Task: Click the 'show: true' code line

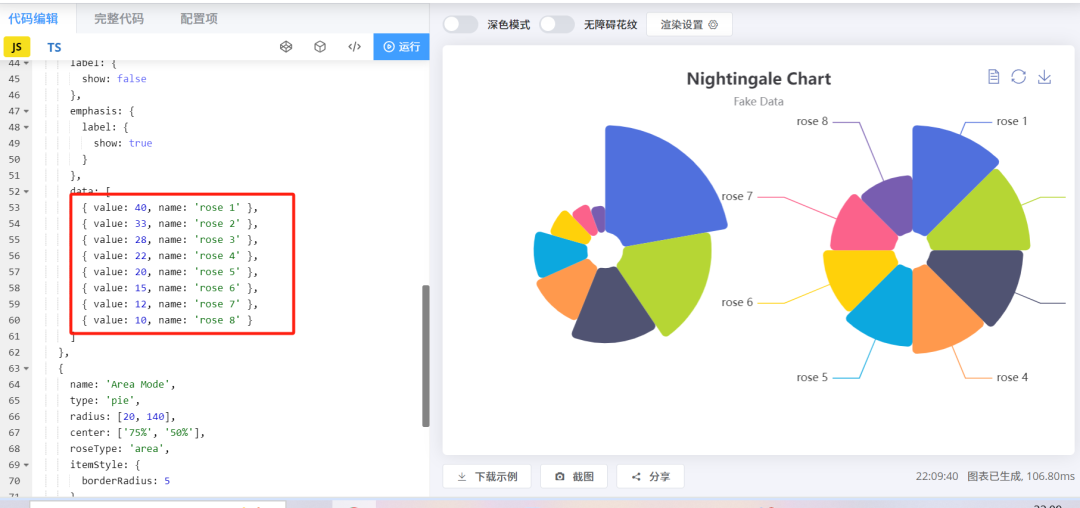Action: (x=123, y=143)
